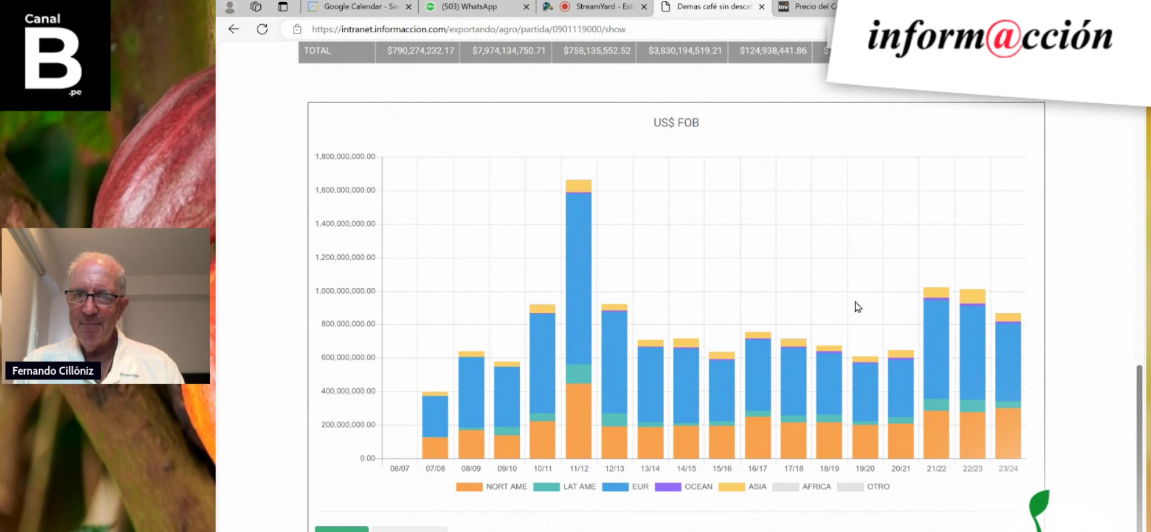Click the 11/12 bar's orange NORT AME segment
The width and height of the screenshot is (1151, 532).
pyautogui.click(x=578, y=420)
